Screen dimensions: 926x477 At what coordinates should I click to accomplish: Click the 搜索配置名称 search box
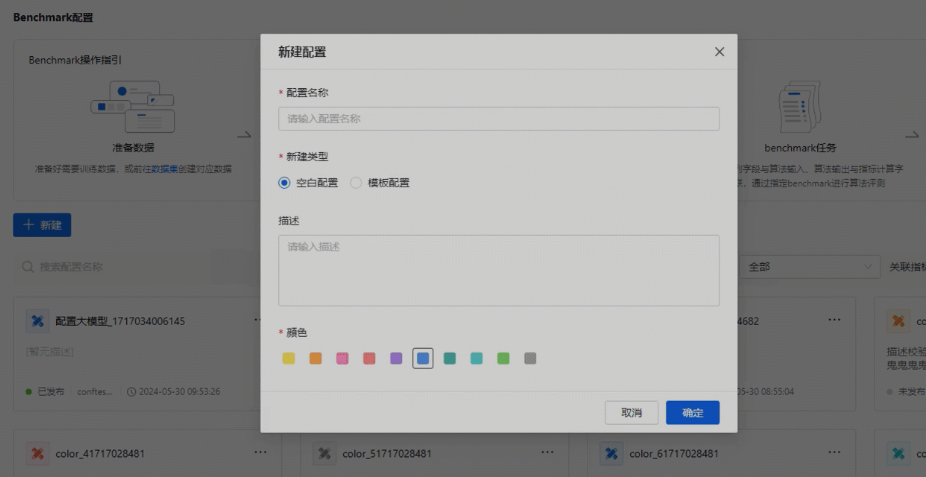tap(136, 267)
